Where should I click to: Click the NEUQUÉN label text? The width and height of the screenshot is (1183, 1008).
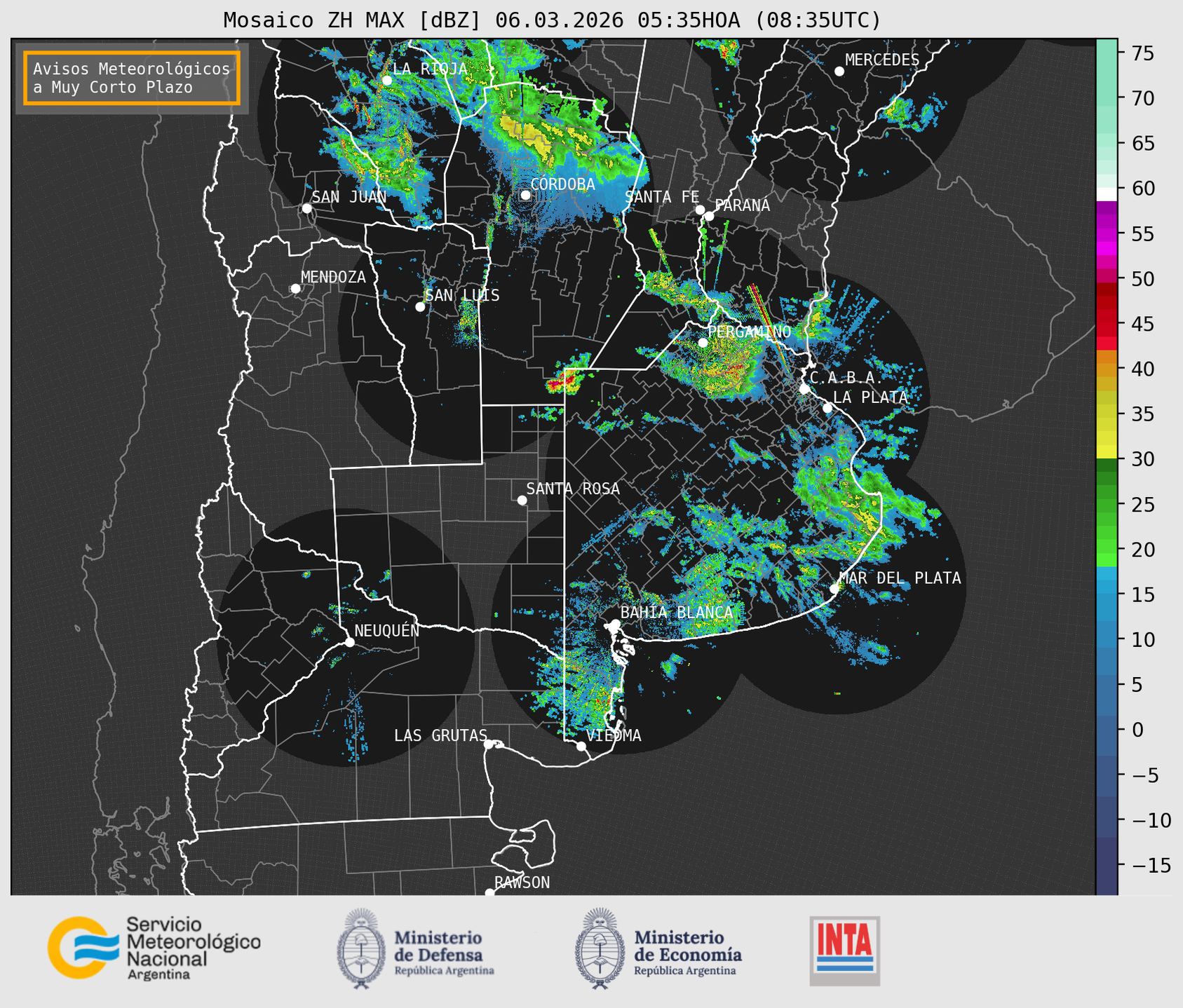click(386, 631)
